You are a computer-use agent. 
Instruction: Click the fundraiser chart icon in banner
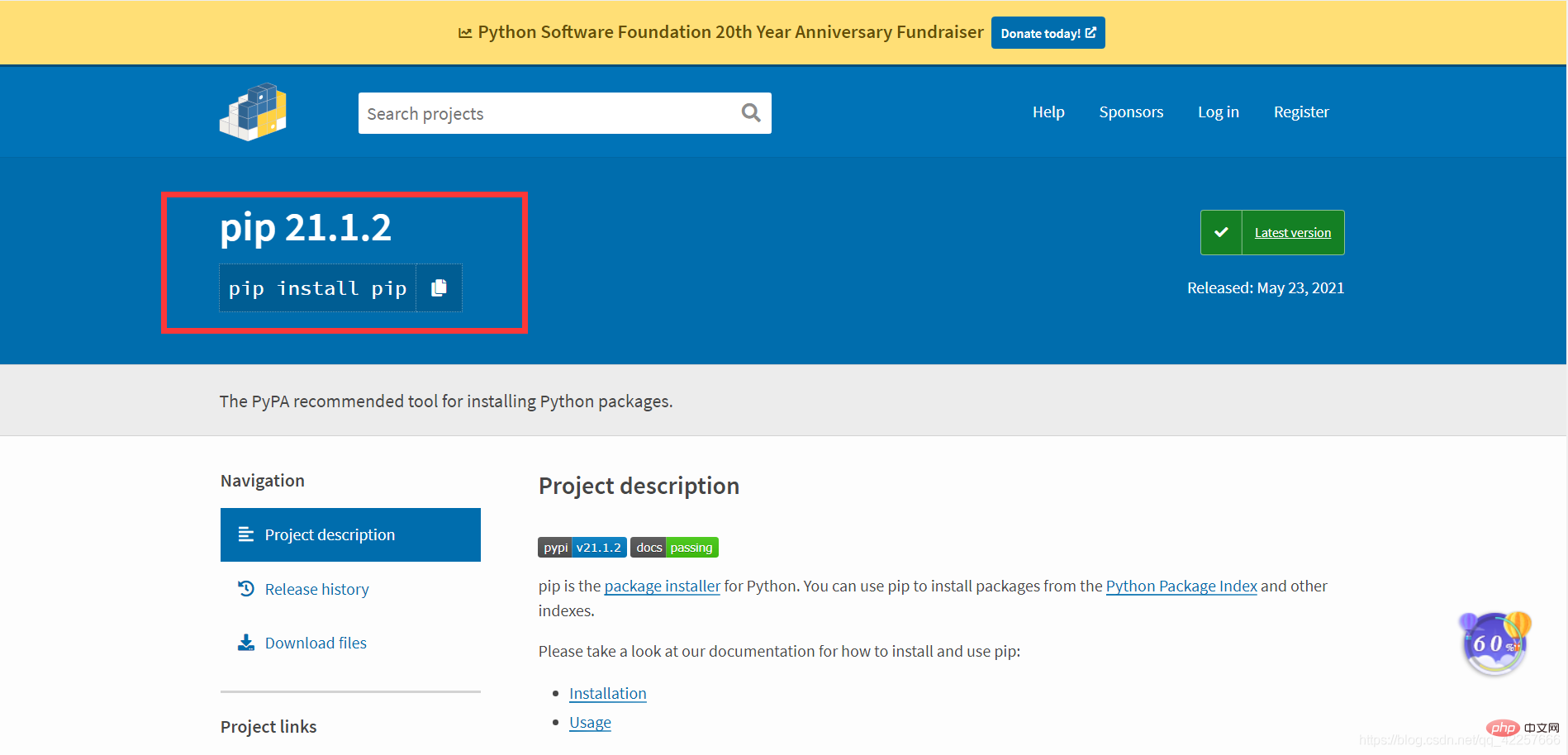click(x=465, y=33)
